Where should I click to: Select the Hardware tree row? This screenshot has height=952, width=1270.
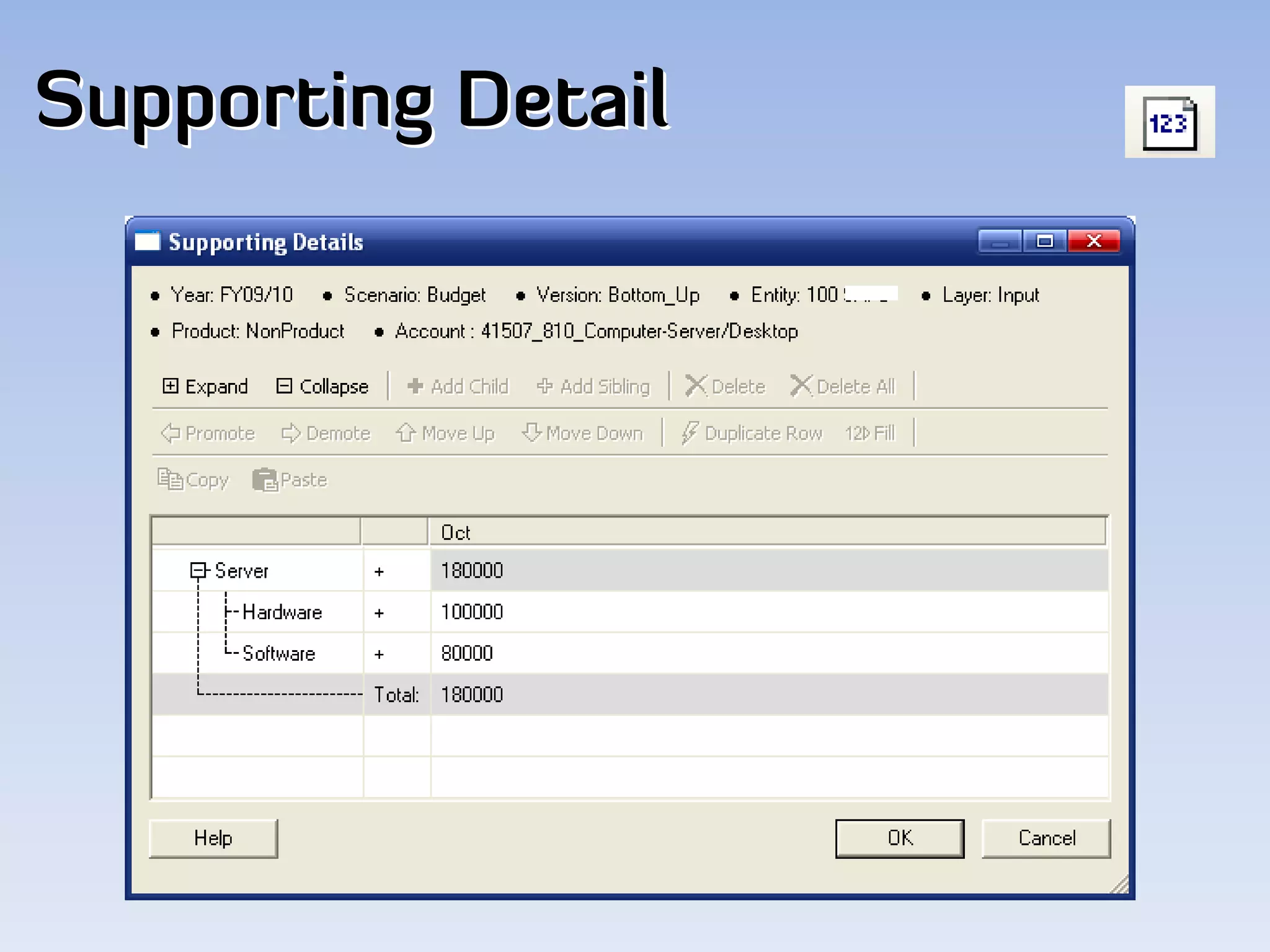click(x=282, y=612)
